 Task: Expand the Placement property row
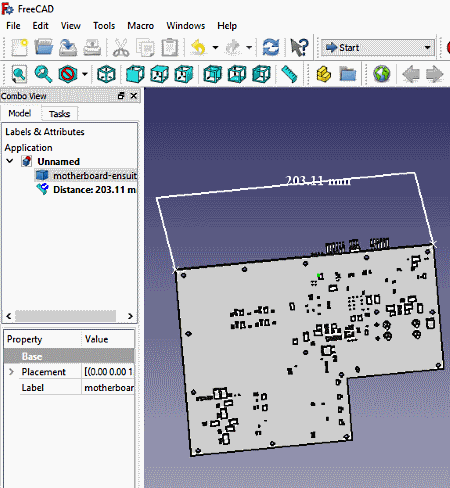[11, 372]
